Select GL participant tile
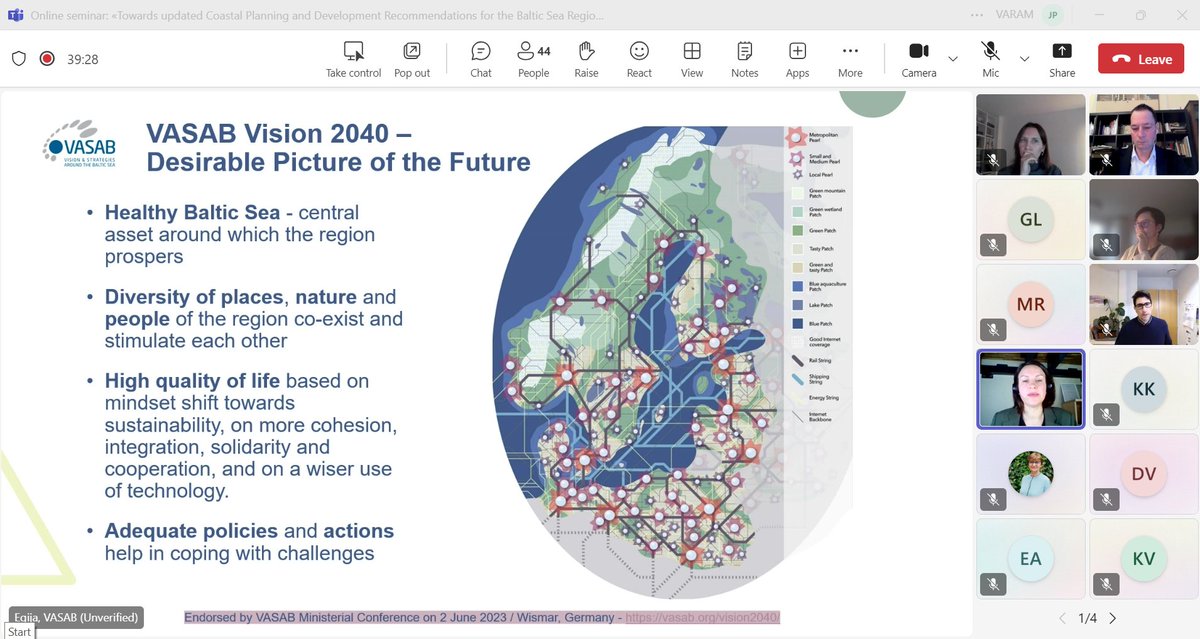This screenshot has width=1200, height=639. tap(1031, 219)
